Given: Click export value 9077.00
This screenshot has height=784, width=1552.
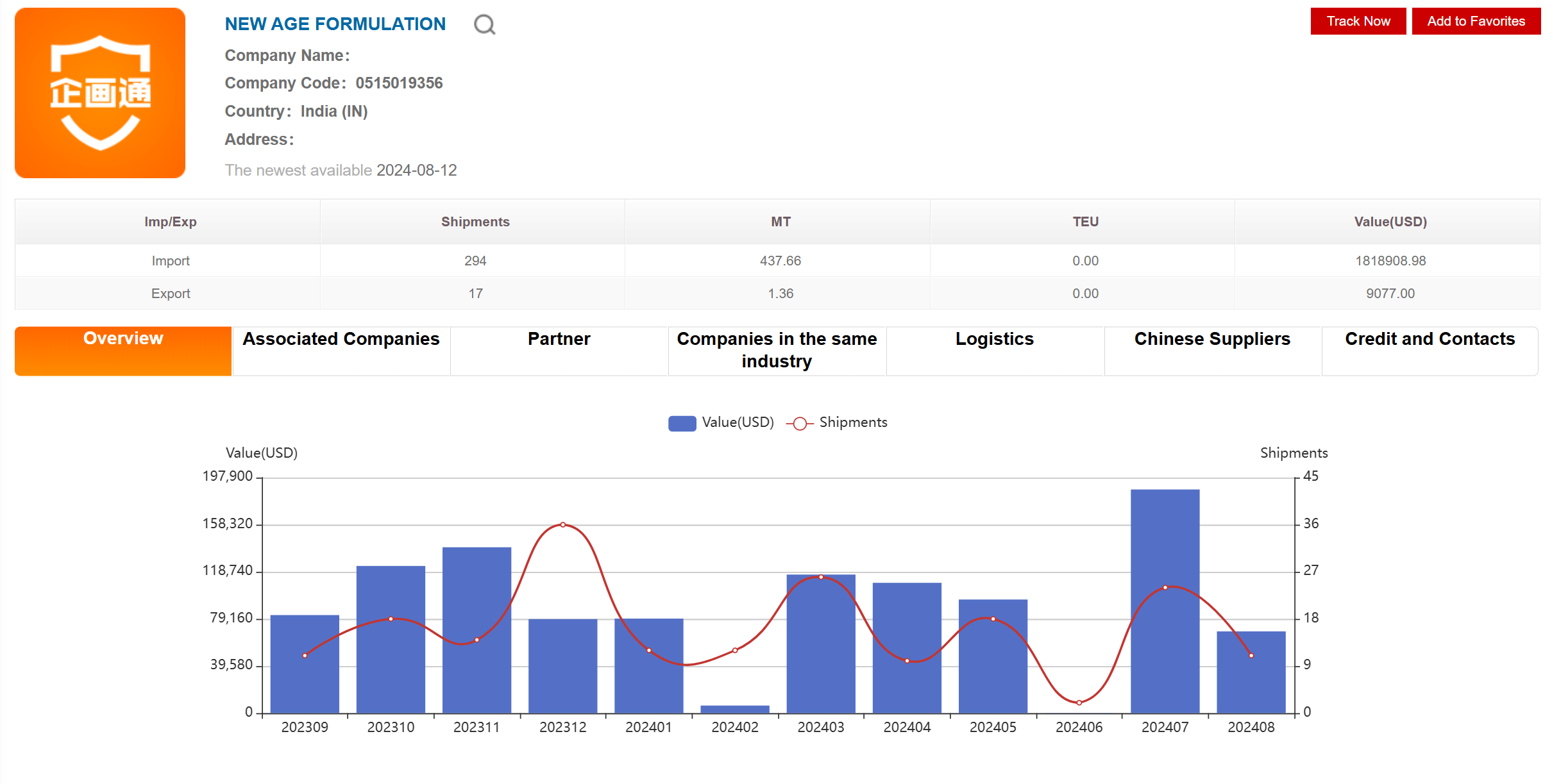Looking at the screenshot, I should pos(1390,294).
